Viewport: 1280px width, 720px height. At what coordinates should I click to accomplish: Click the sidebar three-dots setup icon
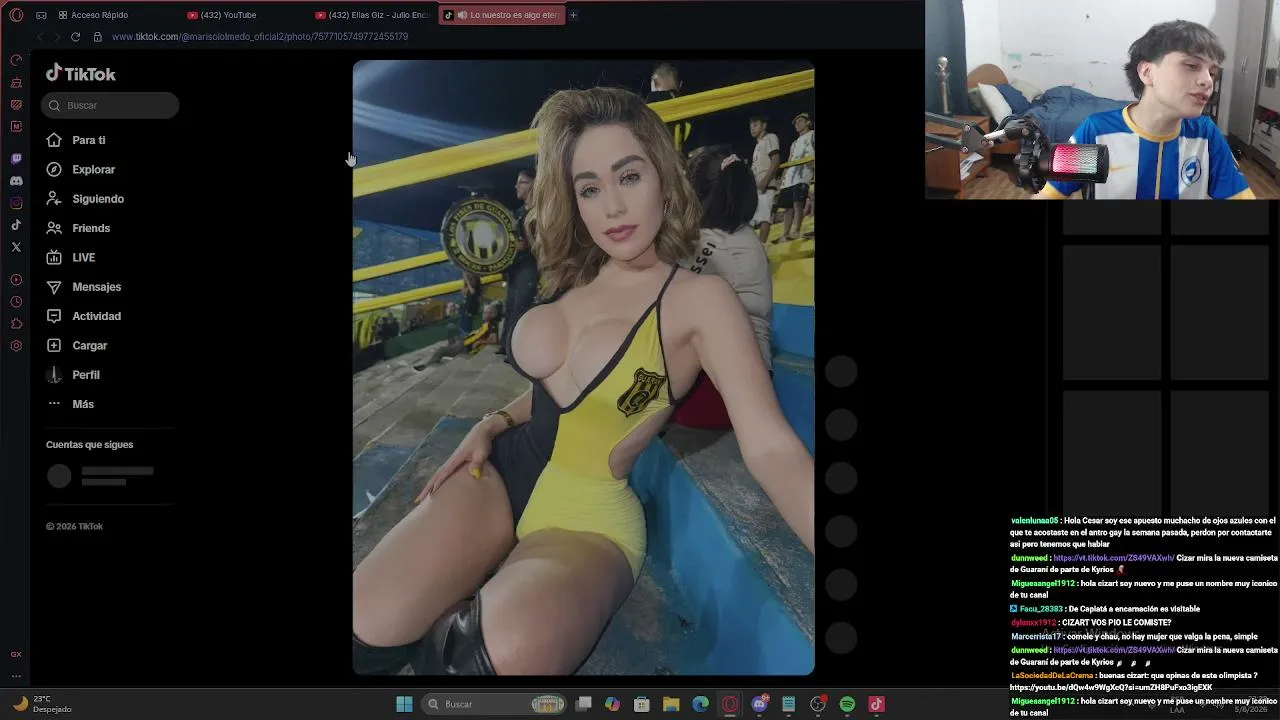tap(16, 676)
